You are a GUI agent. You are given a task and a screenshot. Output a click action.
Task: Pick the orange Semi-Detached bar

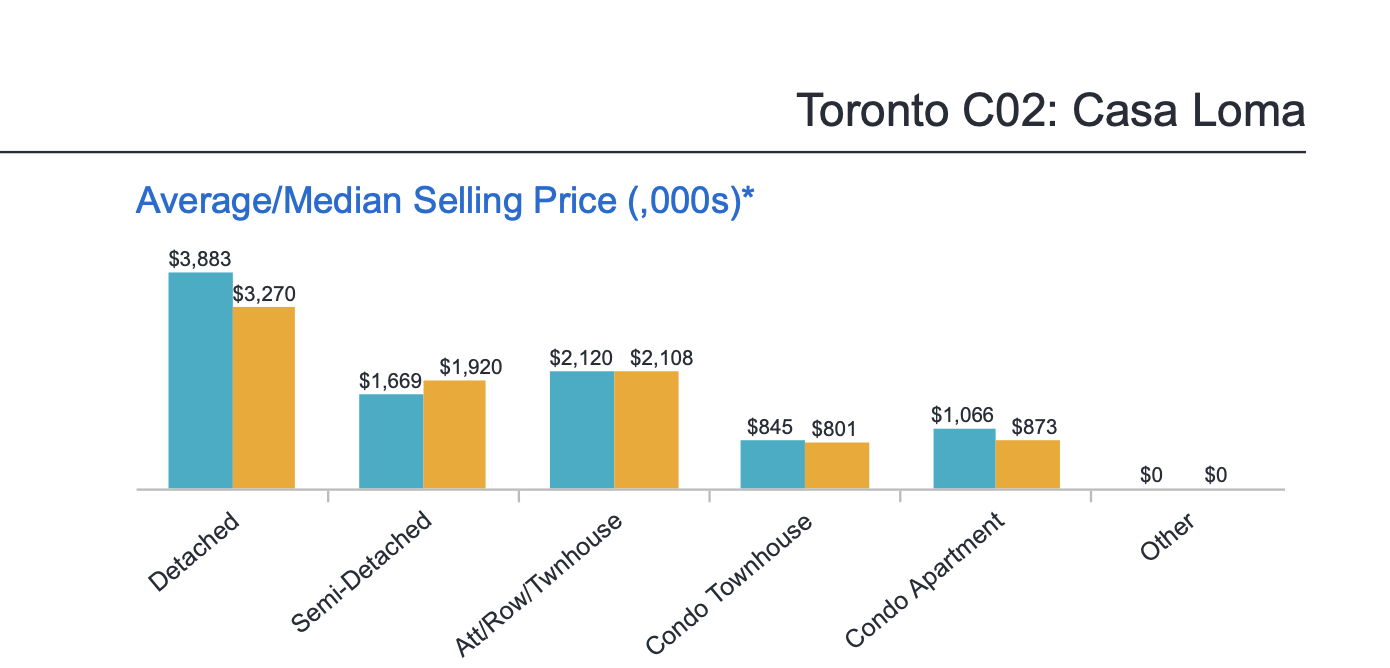[x=454, y=434]
